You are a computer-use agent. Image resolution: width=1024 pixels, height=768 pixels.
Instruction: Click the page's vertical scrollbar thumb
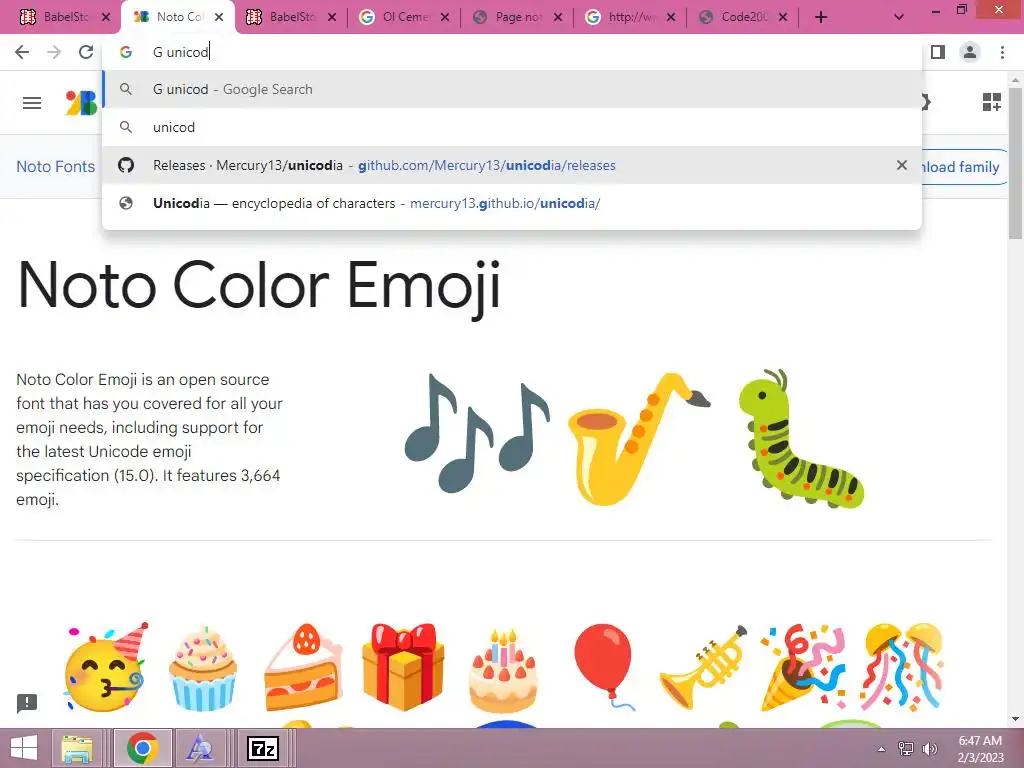tap(1016, 163)
